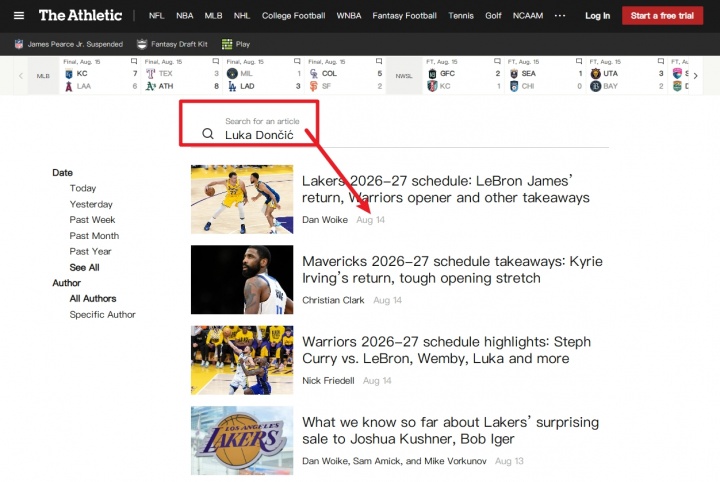Image resolution: width=720 pixels, height=482 pixels.
Task: Open James Pearce Jr. Suspended link
Action: tap(75, 44)
